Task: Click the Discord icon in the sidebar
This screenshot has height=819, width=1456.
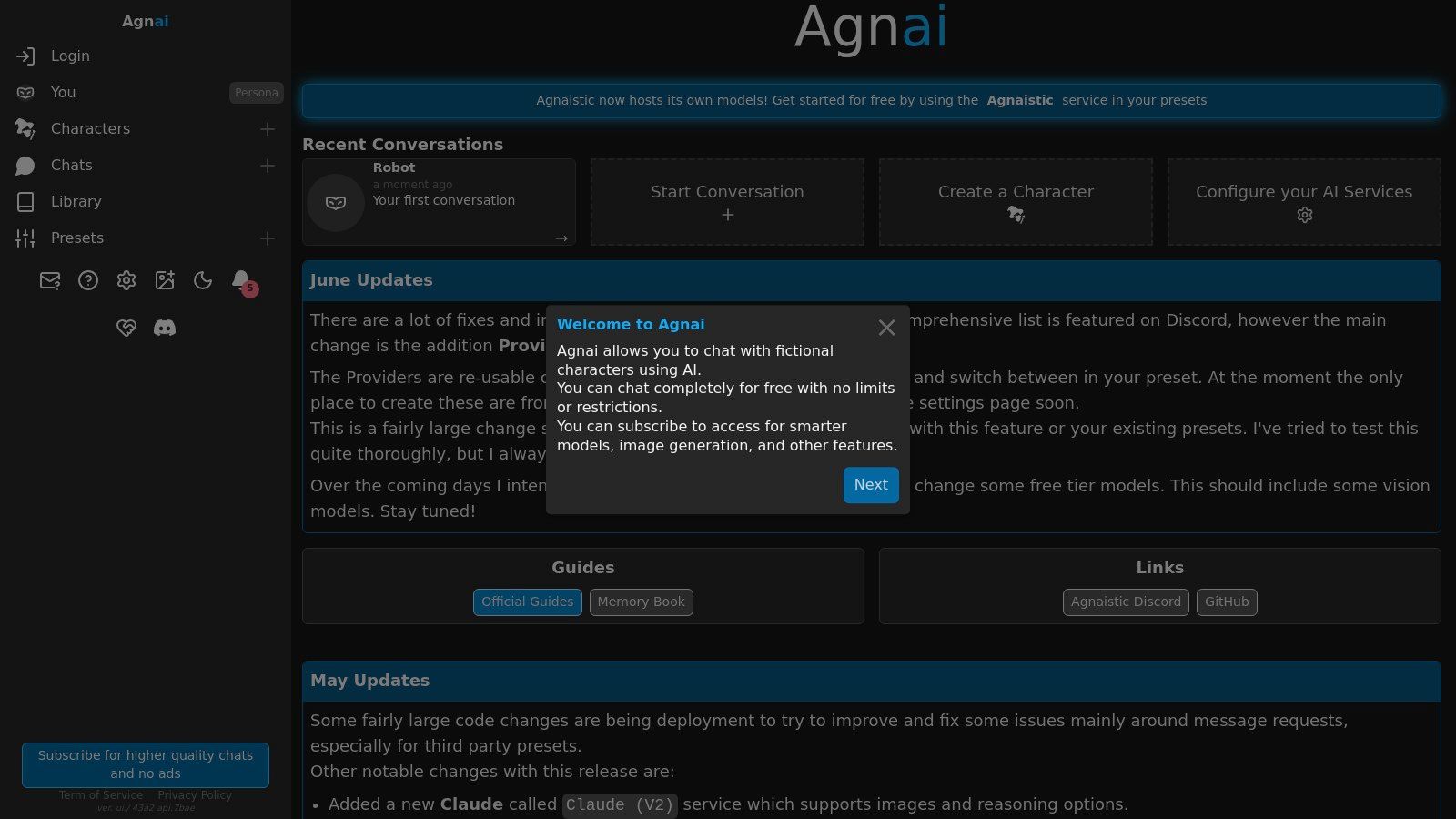Action: pyautogui.click(x=165, y=328)
